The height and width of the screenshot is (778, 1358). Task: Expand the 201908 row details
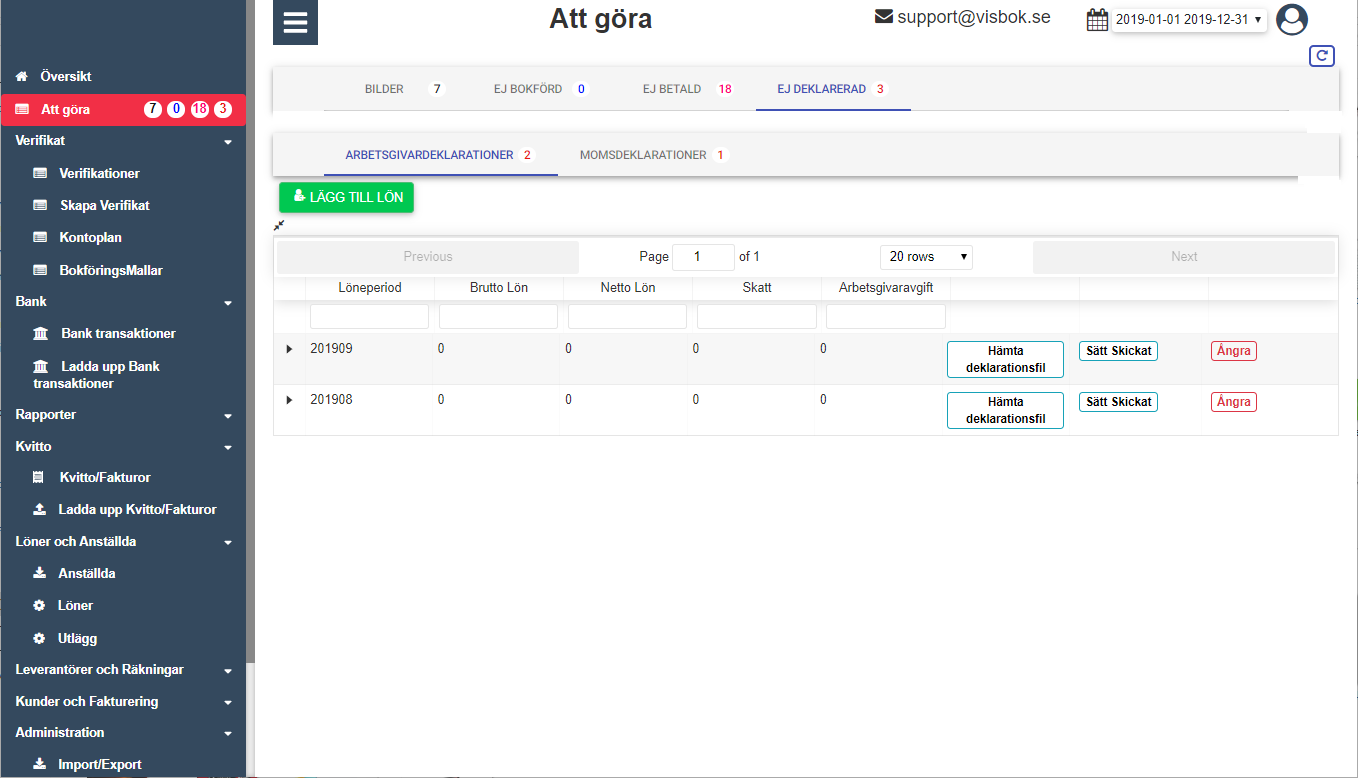[290, 400]
